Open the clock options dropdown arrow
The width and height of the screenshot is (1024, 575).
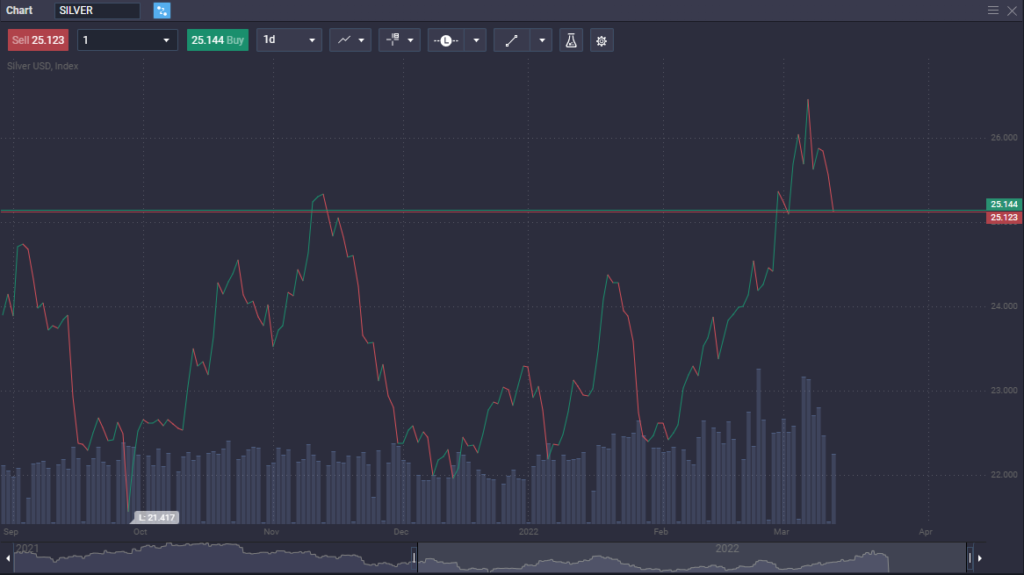tap(476, 41)
